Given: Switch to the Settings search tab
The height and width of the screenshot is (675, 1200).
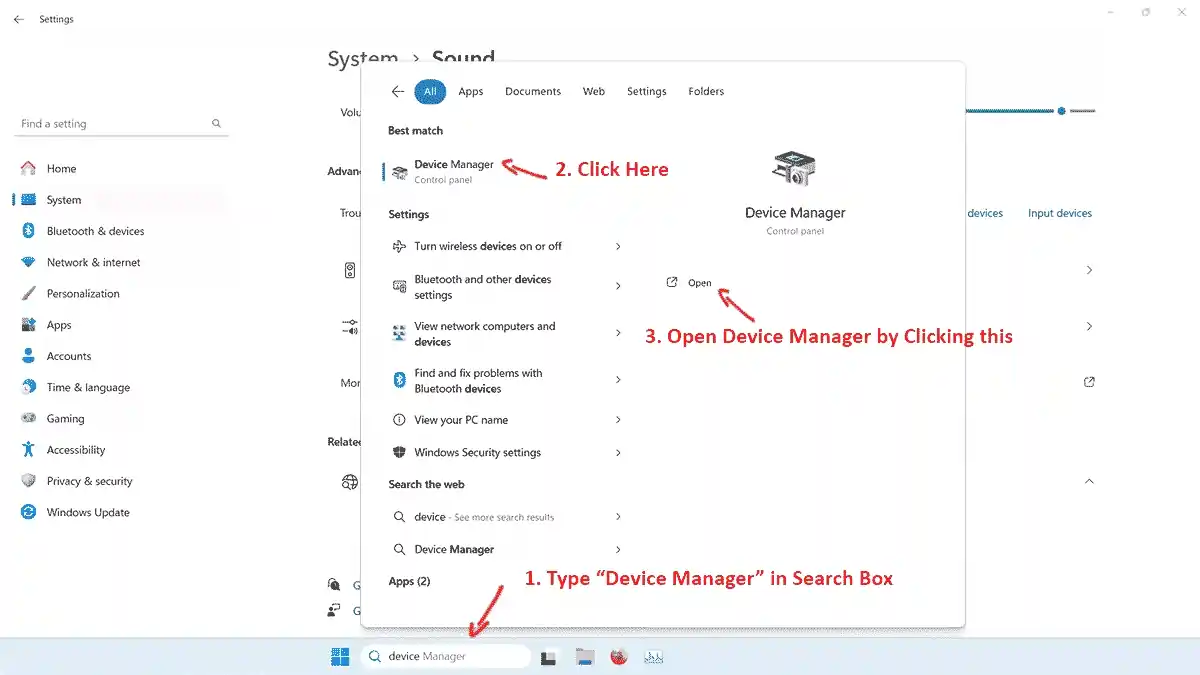Looking at the screenshot, I should [x=647, y=91].
